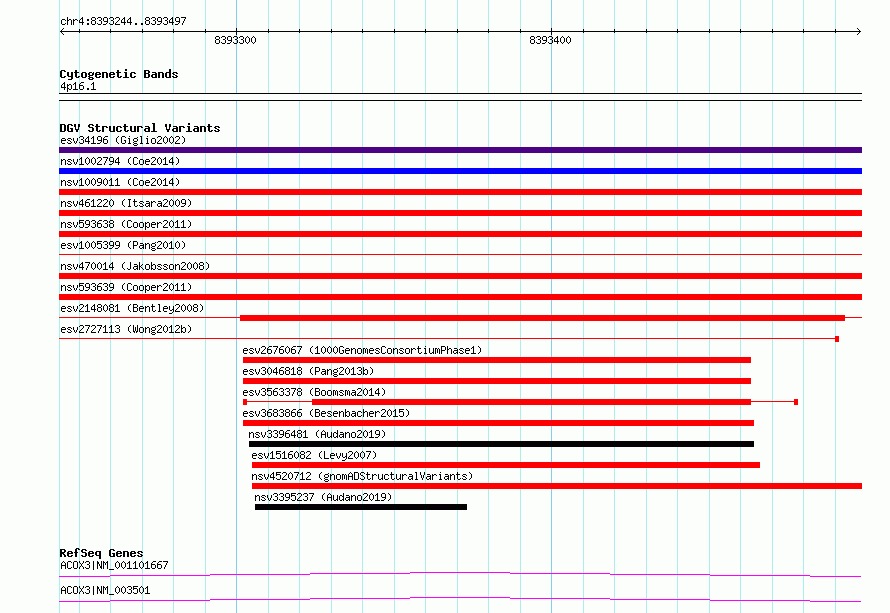Open the esv3563378 (Boomsma2014) variant
Viewport: 890px width, 613px height.
[314, 392]
